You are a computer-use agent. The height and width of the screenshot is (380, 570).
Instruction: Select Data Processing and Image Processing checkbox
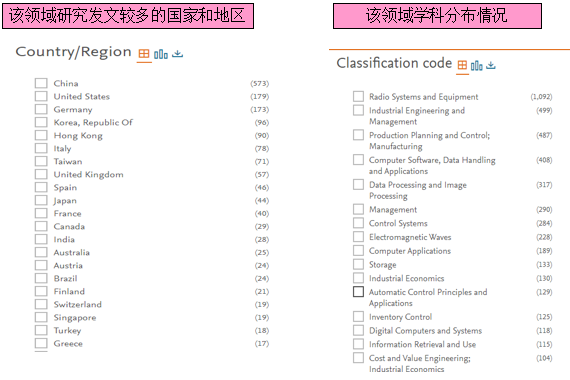pyautogui.click(x=358, y=184)
